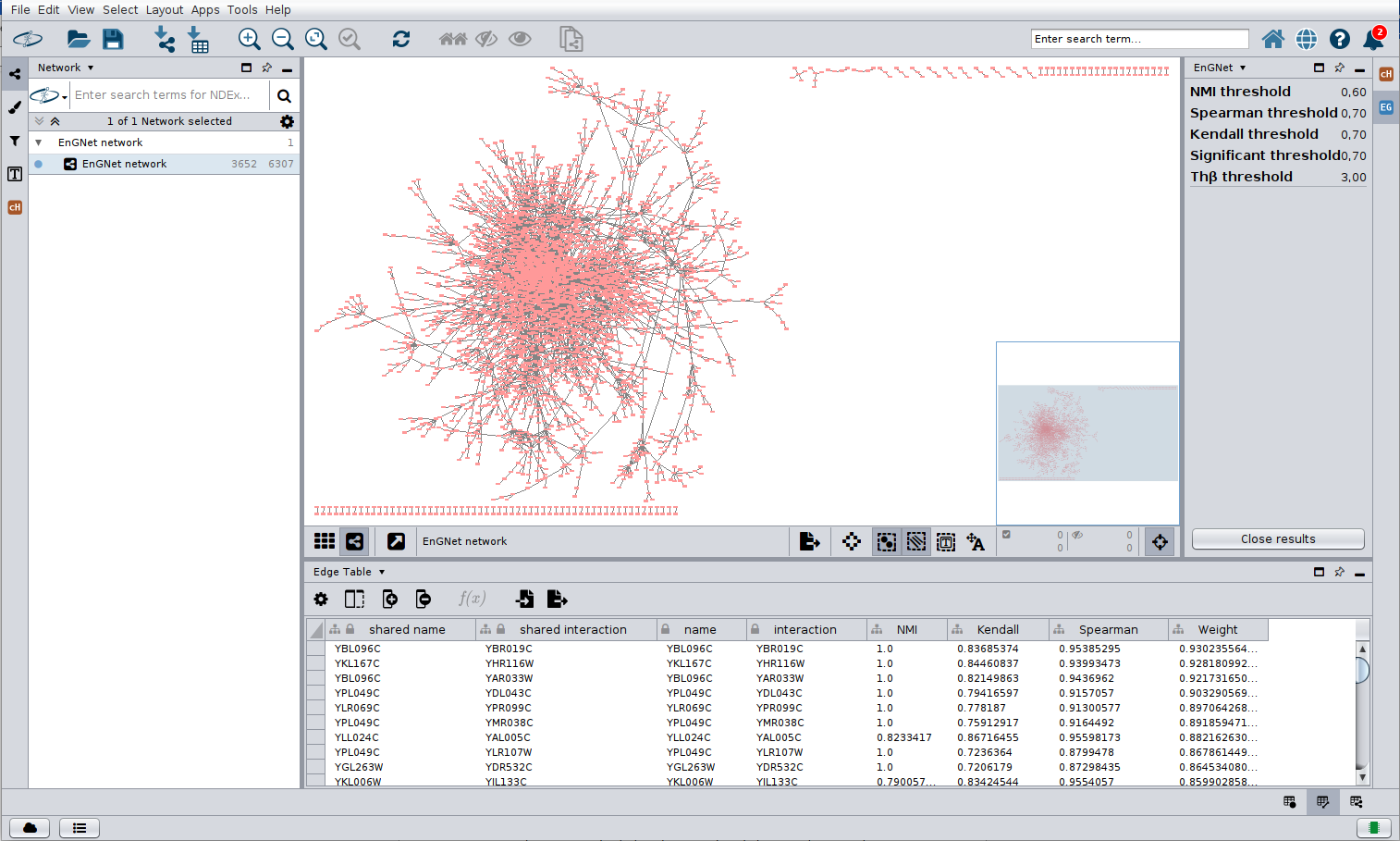Screen dimensions: 1400x841
Task: Toggle node label selection icon
Action: coord(976,541)
